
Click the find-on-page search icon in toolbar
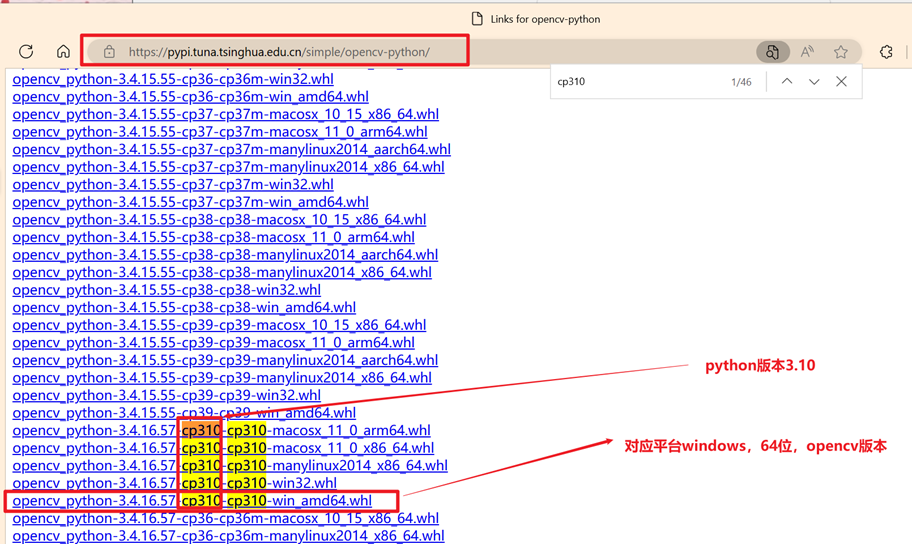772,52
